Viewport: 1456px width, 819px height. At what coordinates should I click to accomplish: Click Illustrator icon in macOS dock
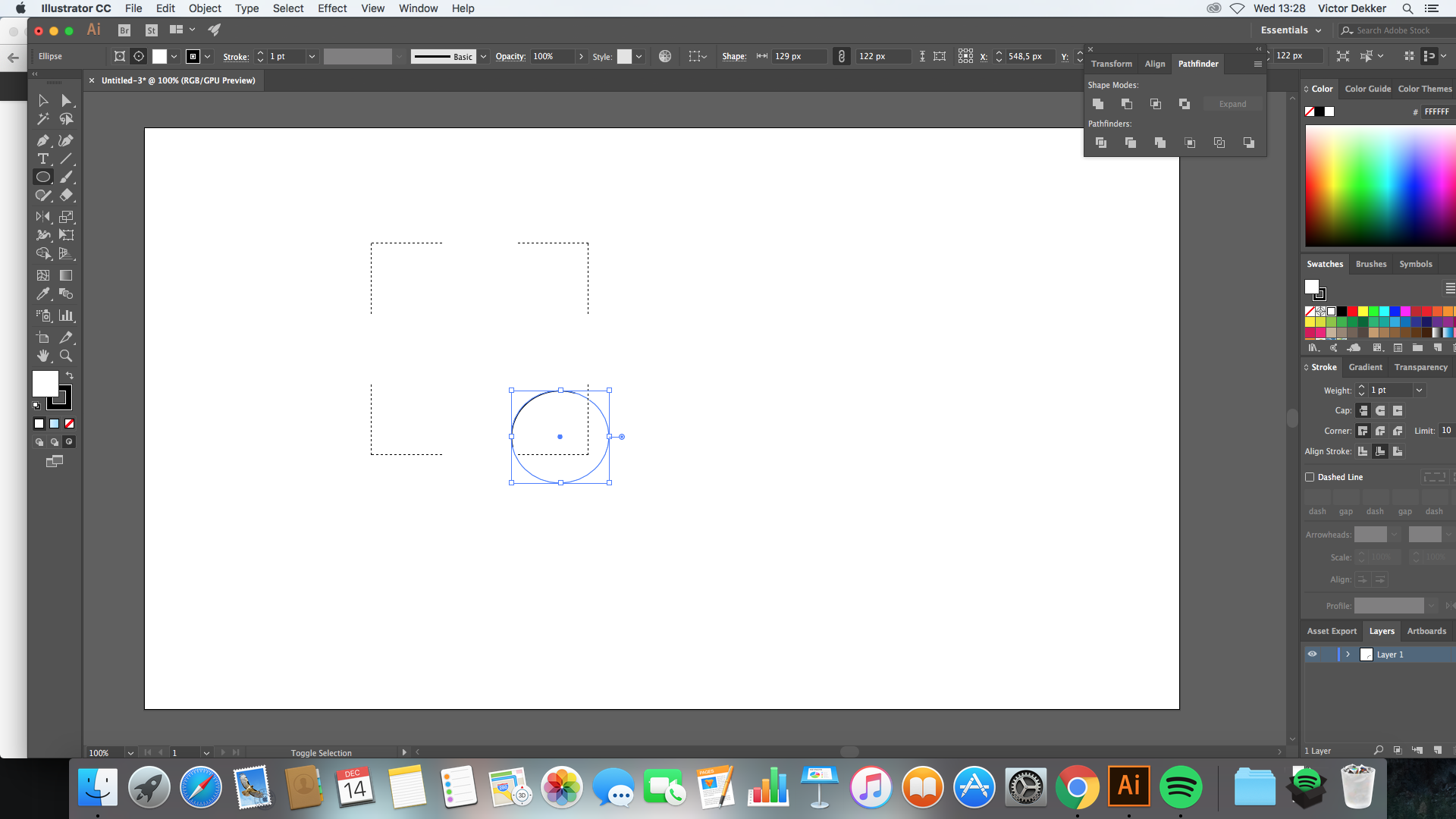pos(1128,787)
